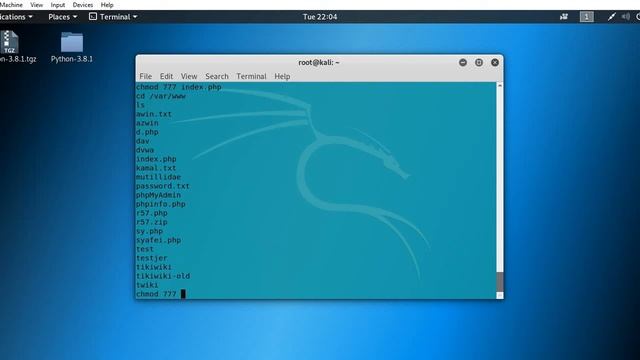Click 'testjer' in terminal listing
The width and height of the screenshot is (640, 360).
pyautogui.click(x=151, y=258)
